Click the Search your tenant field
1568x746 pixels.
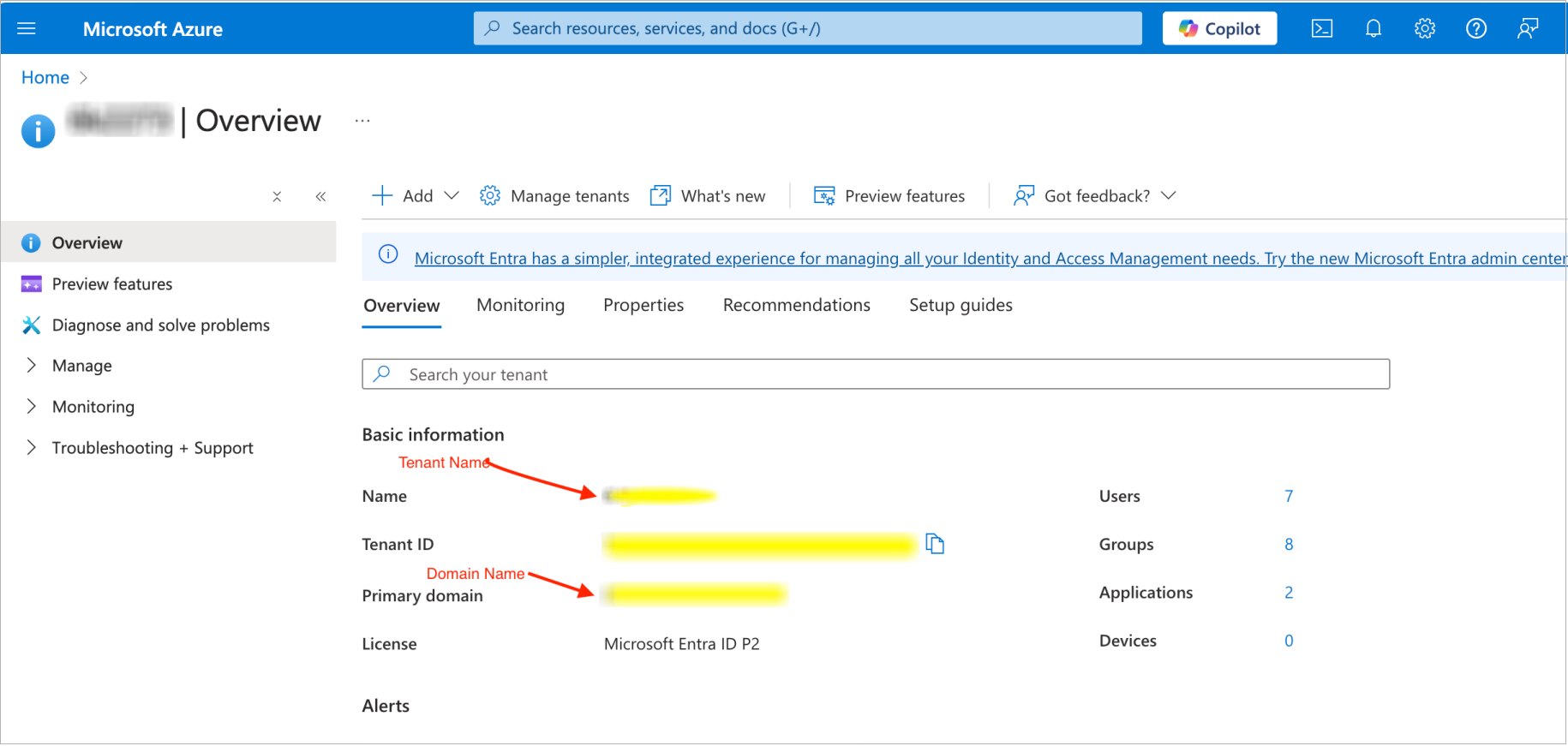[x=876, y=374]
